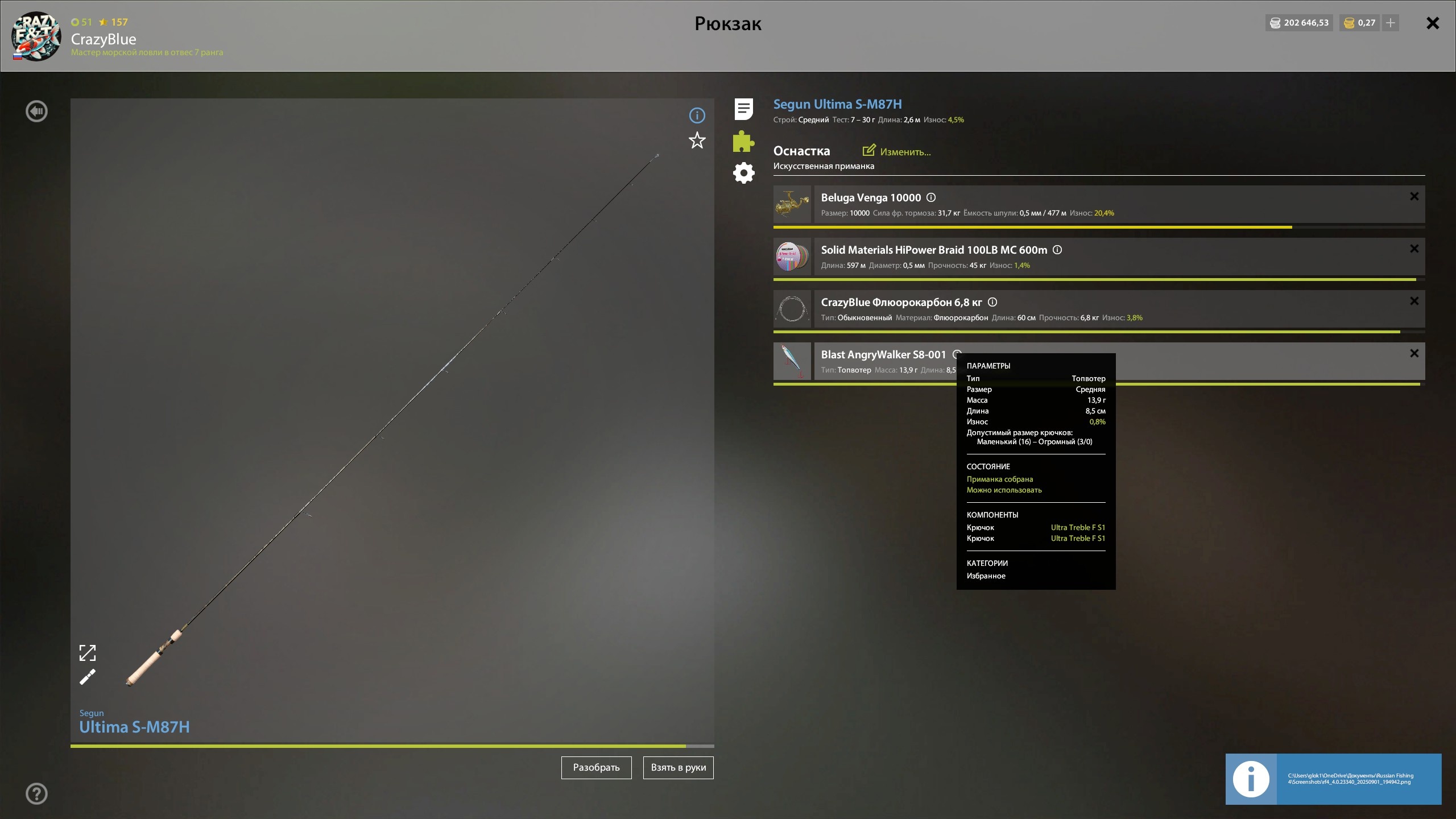Click the Solid Materials HiPower Braid name

click(x=934, y=250)
